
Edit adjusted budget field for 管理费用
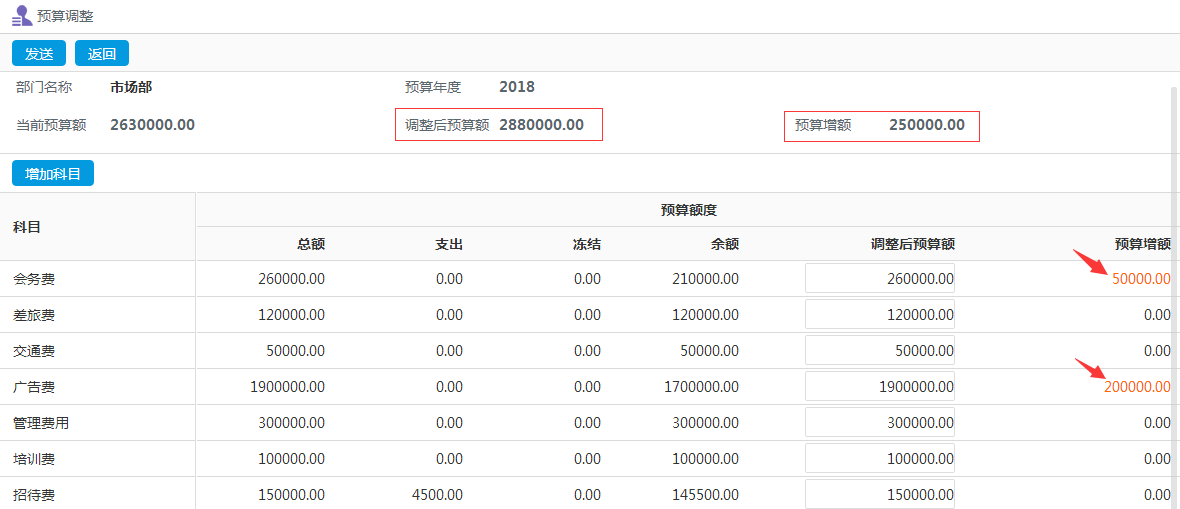tap(880, 423)
